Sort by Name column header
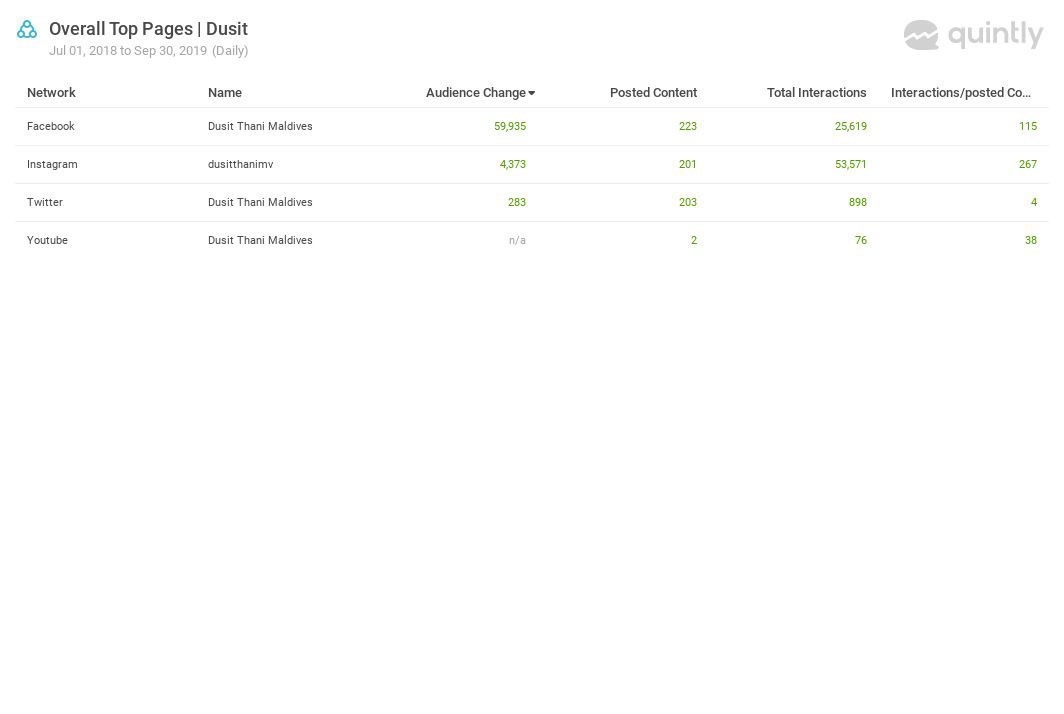 (x=225, y=92)
